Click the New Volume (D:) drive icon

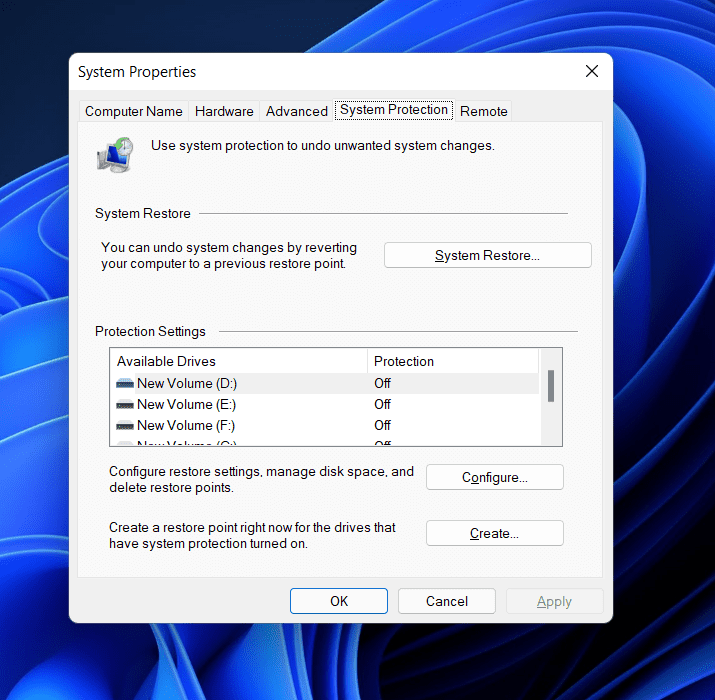point(124,383)
